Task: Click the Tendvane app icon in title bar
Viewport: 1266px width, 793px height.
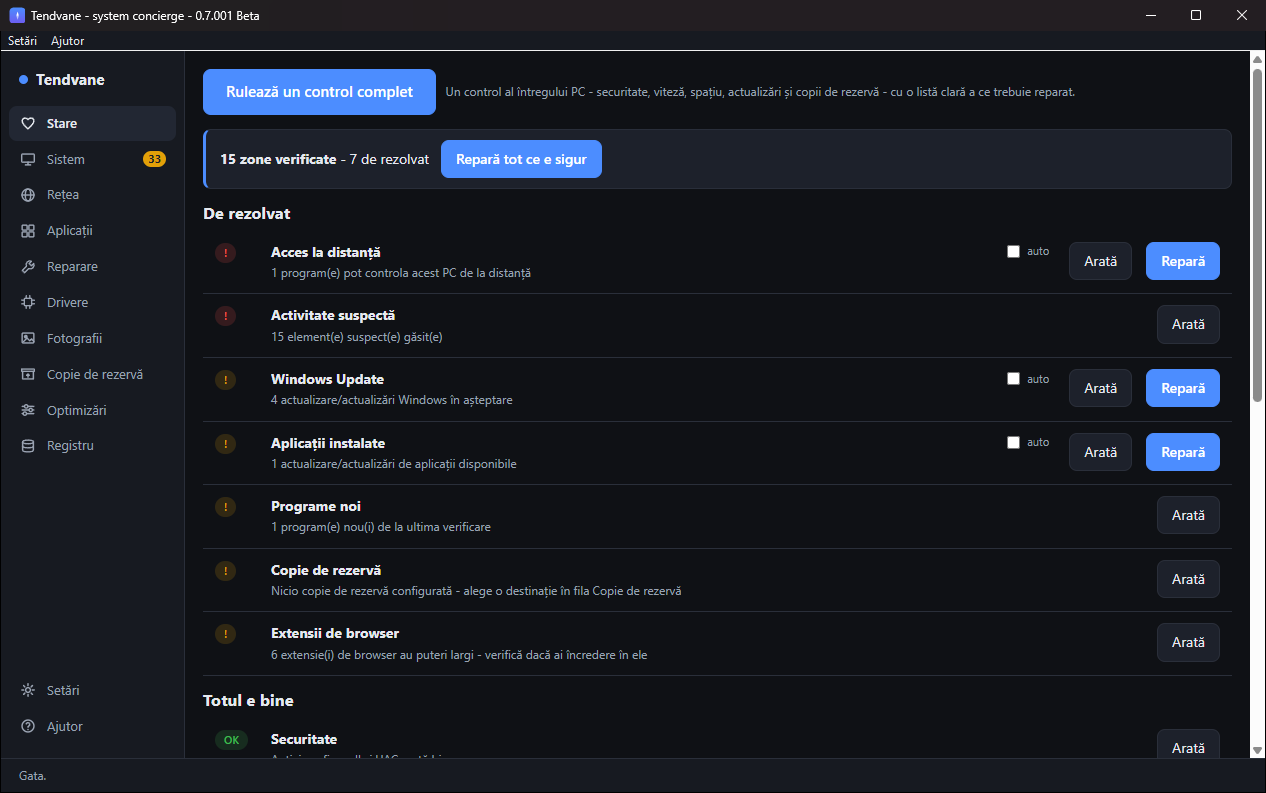Action: point(17,15)
